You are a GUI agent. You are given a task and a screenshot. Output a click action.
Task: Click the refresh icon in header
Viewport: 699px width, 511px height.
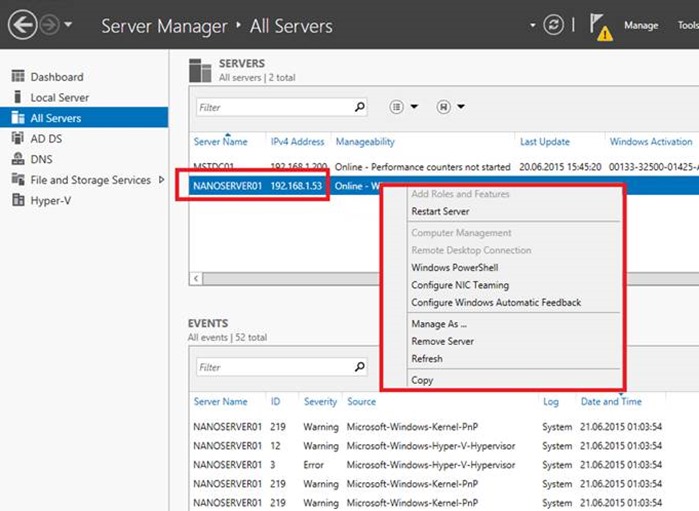(554, 25)
